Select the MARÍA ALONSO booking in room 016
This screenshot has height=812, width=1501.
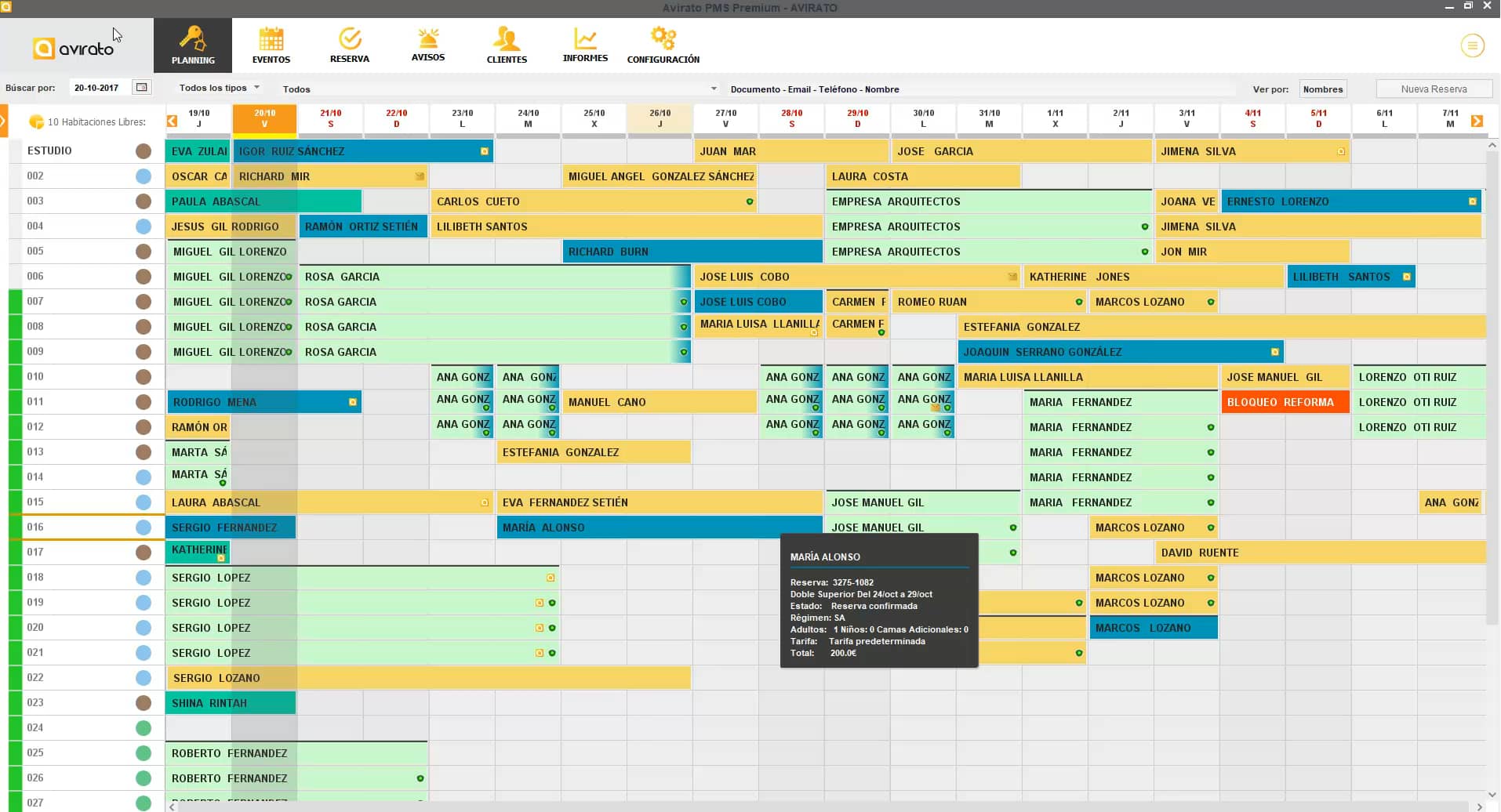(x=660, y=527)
